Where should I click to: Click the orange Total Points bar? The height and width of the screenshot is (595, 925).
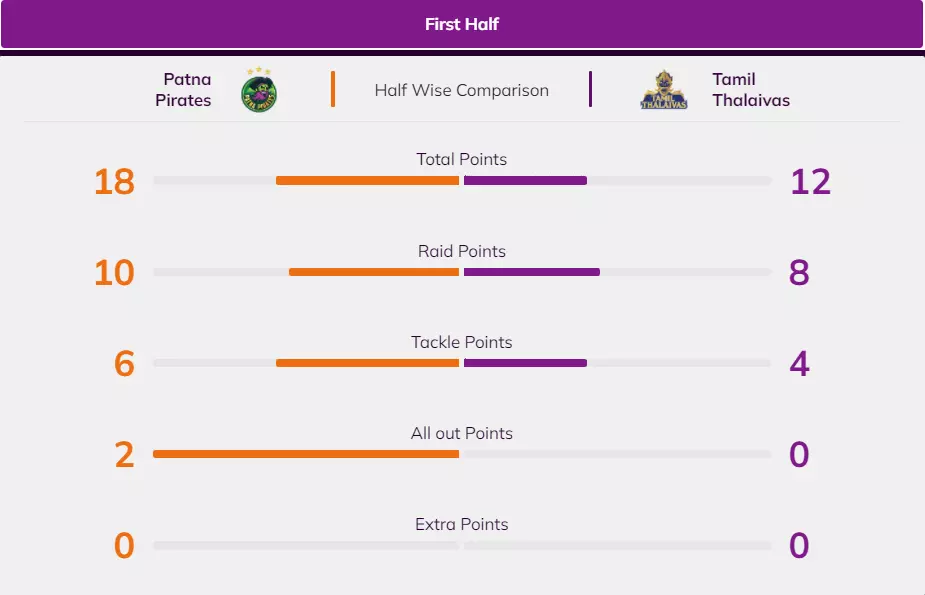[367, 181]
